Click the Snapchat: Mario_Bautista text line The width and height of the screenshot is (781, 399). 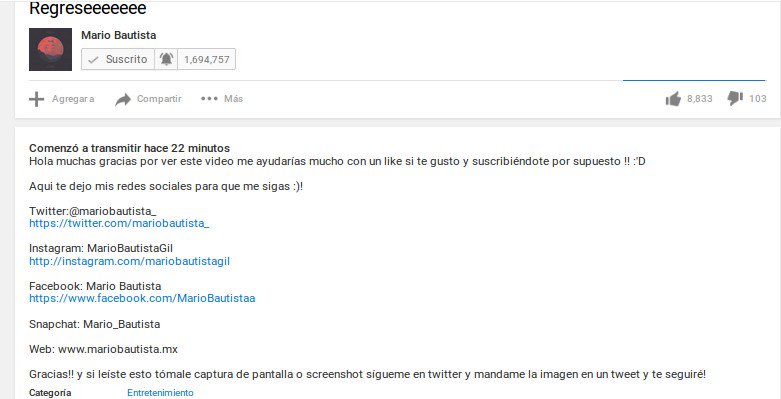95,324
